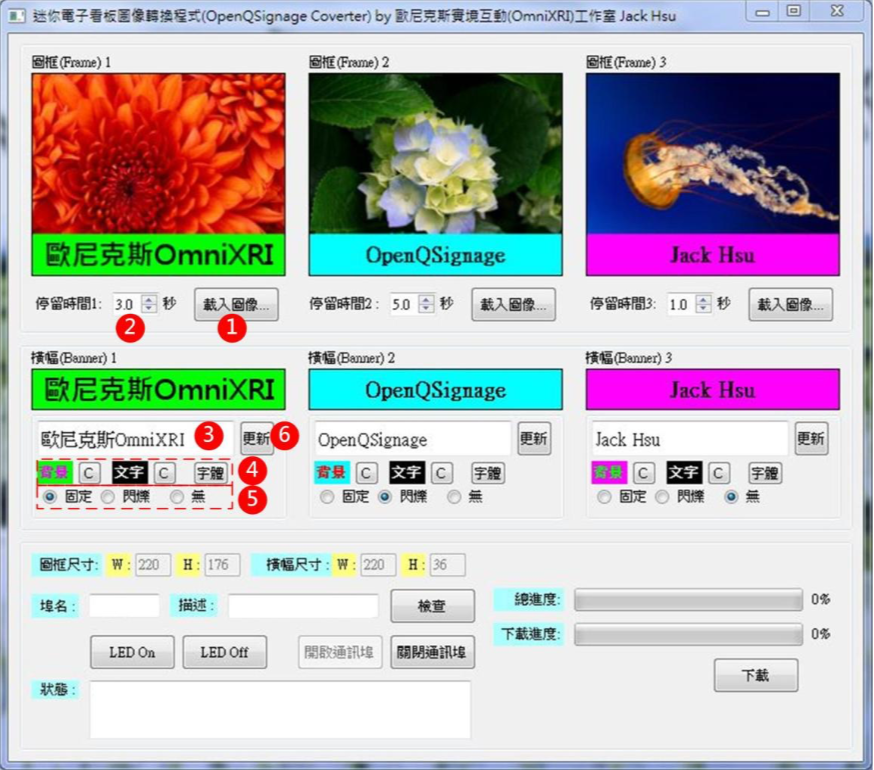Open Banner 1 background color picker C button
Viewport: 874px width, 770px height.
[x=89, y=473]
